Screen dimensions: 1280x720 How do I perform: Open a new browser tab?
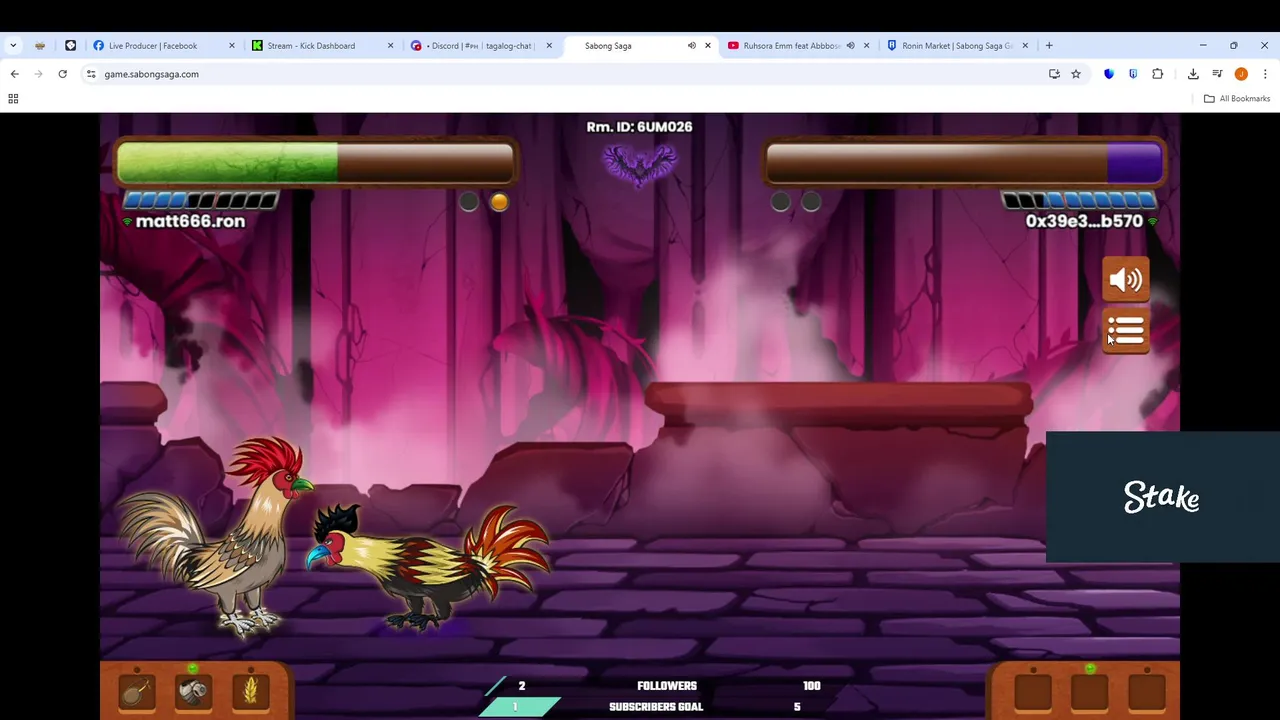point(1049,45)
